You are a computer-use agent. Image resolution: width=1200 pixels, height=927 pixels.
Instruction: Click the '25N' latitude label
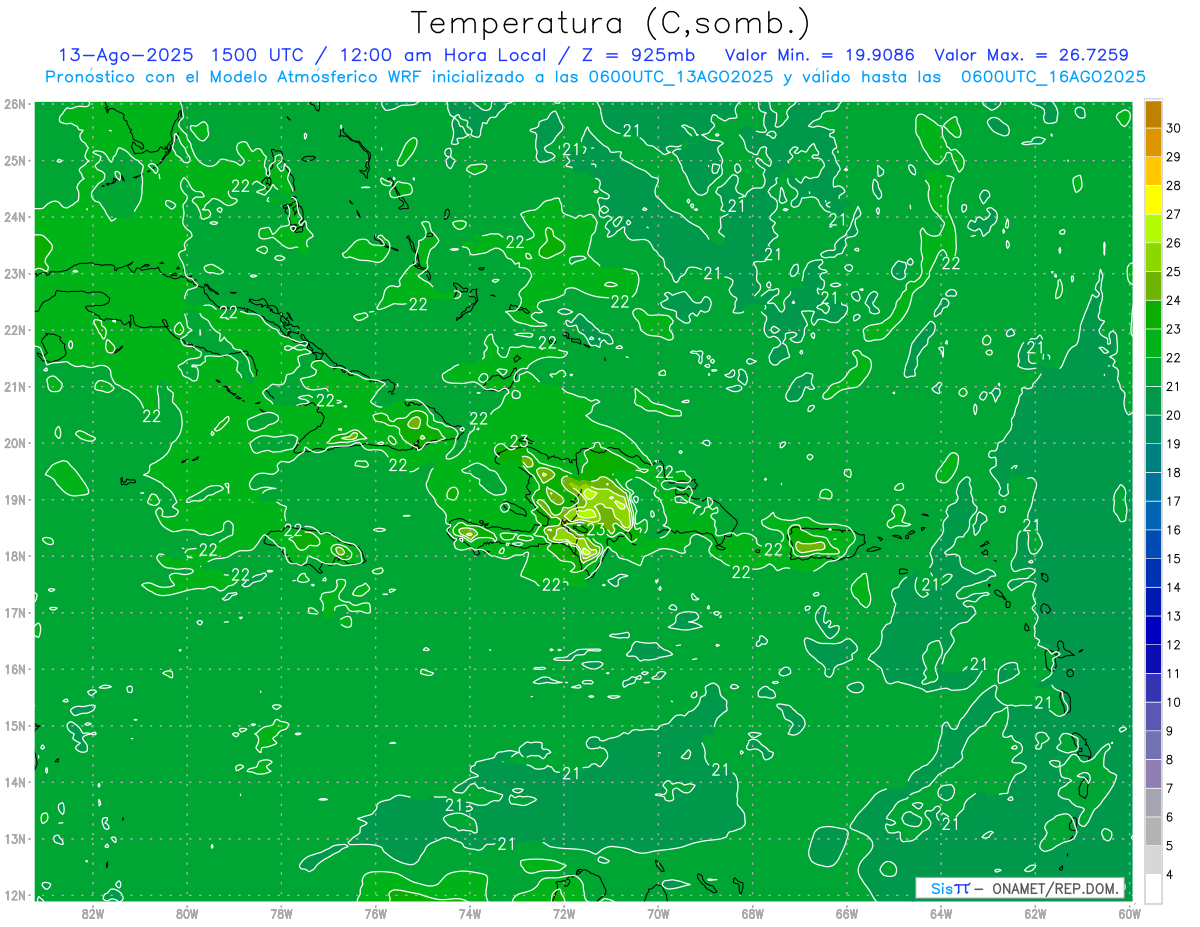pos(15,160)
